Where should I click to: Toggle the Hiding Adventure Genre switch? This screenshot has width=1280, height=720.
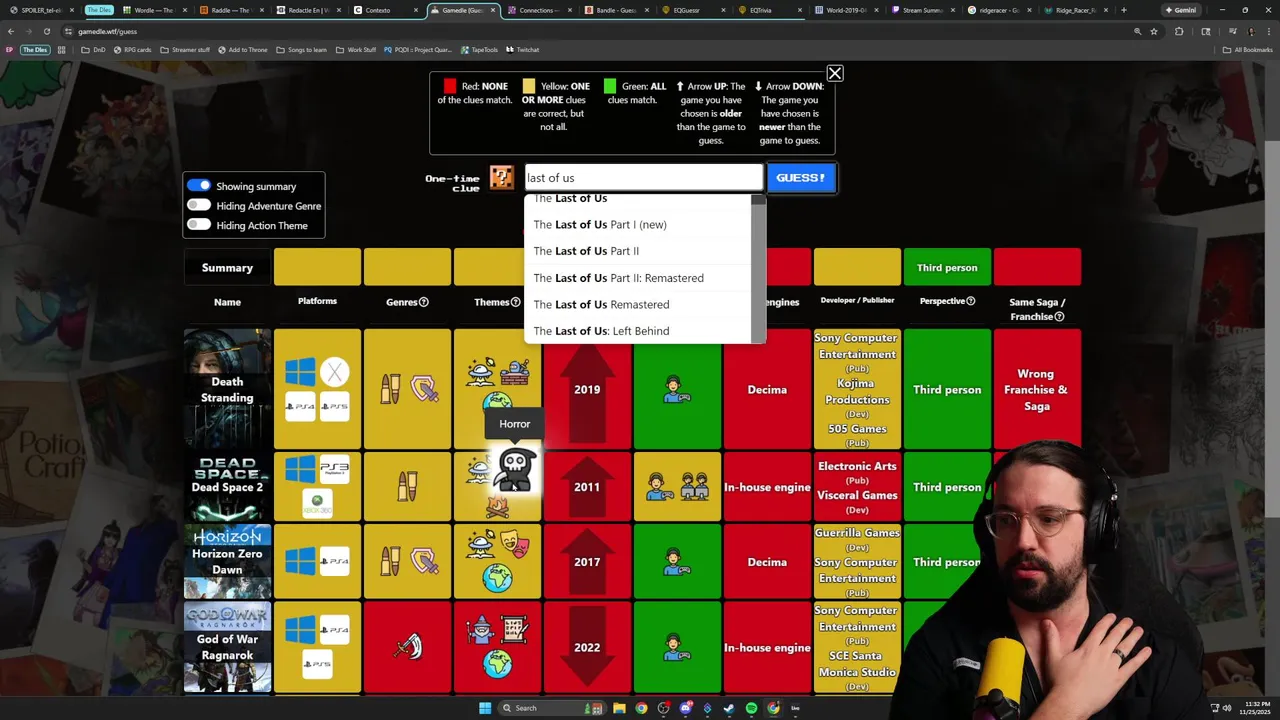click(x=199, y=205)
